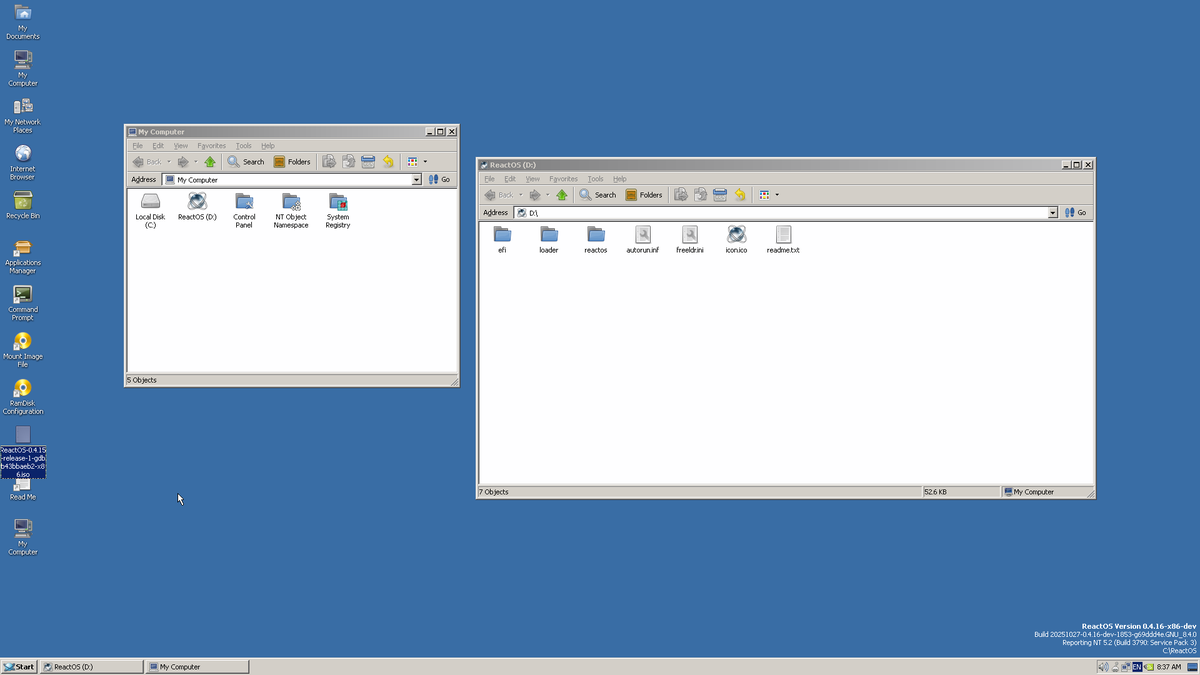The width and height of the screenshot is (1200, 675).
Task: Open the Favorites menu in ReactOS (D:)
Action: [564, 178]
